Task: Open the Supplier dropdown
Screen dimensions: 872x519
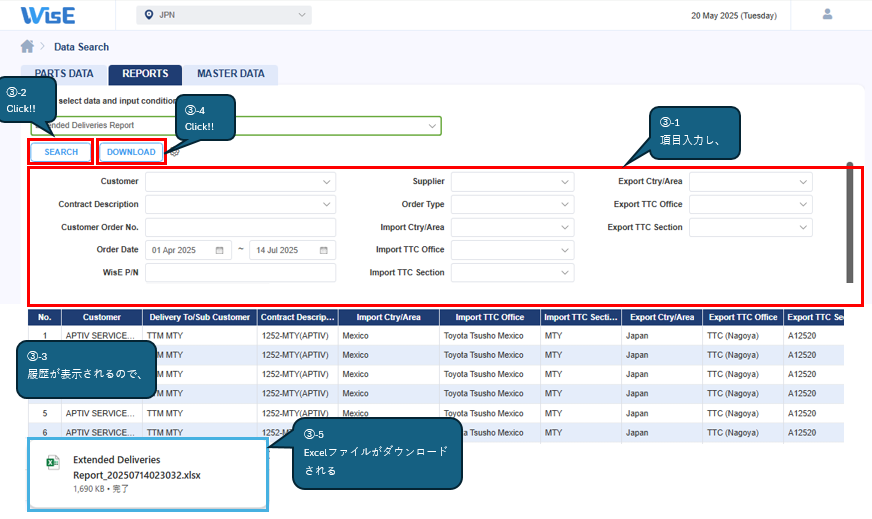Action: point(565,182)
